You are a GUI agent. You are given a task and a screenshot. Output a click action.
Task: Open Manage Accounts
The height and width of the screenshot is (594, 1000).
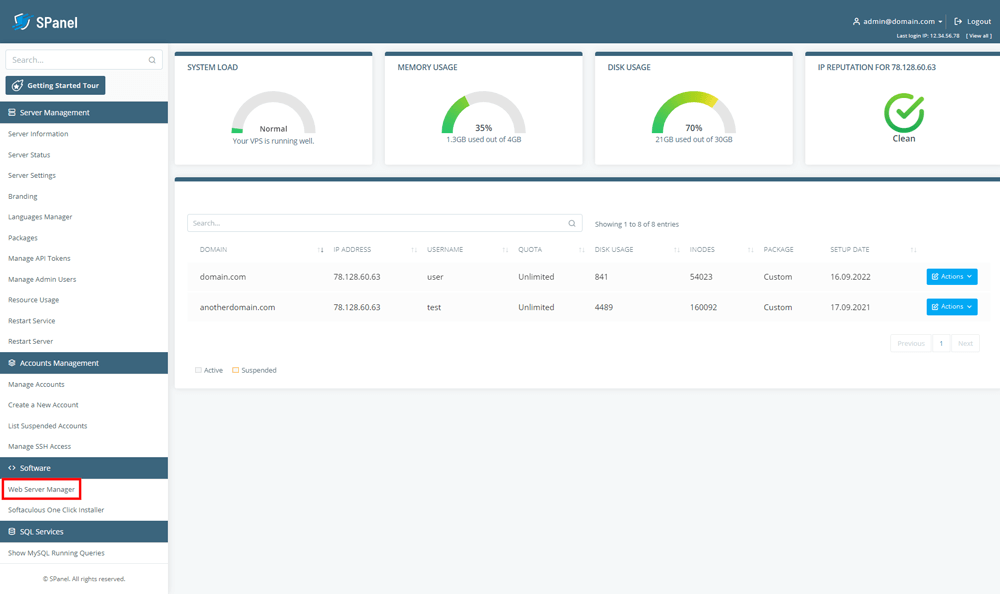coord(36,385)
